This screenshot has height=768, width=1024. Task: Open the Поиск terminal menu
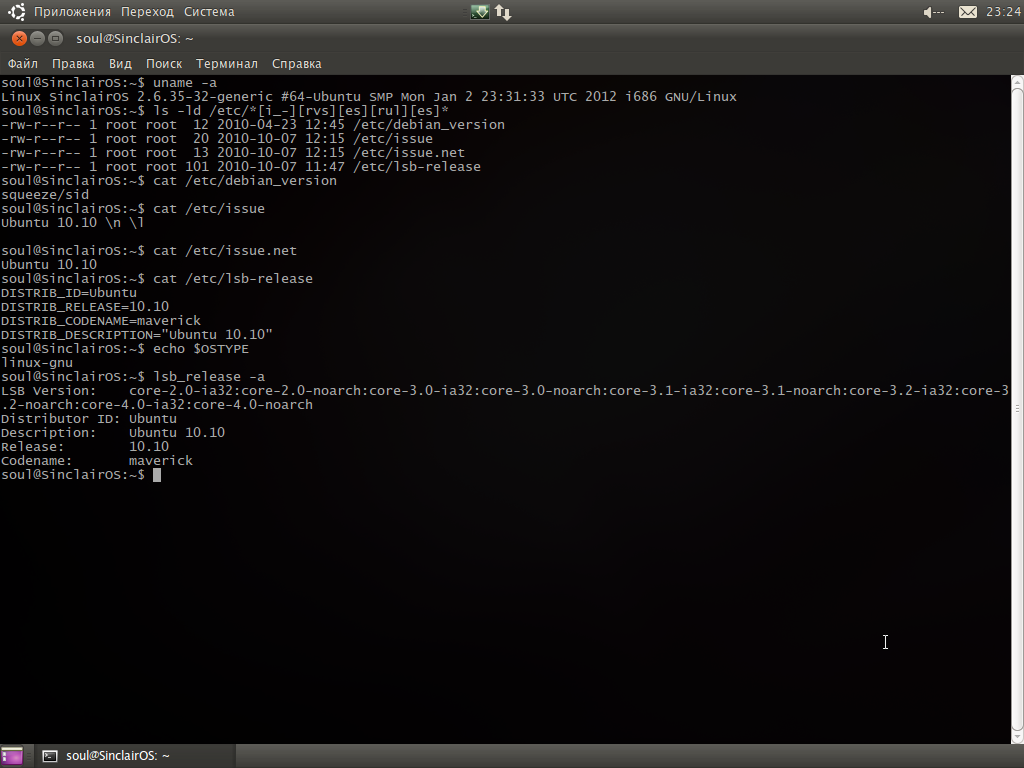pos(164,63)
